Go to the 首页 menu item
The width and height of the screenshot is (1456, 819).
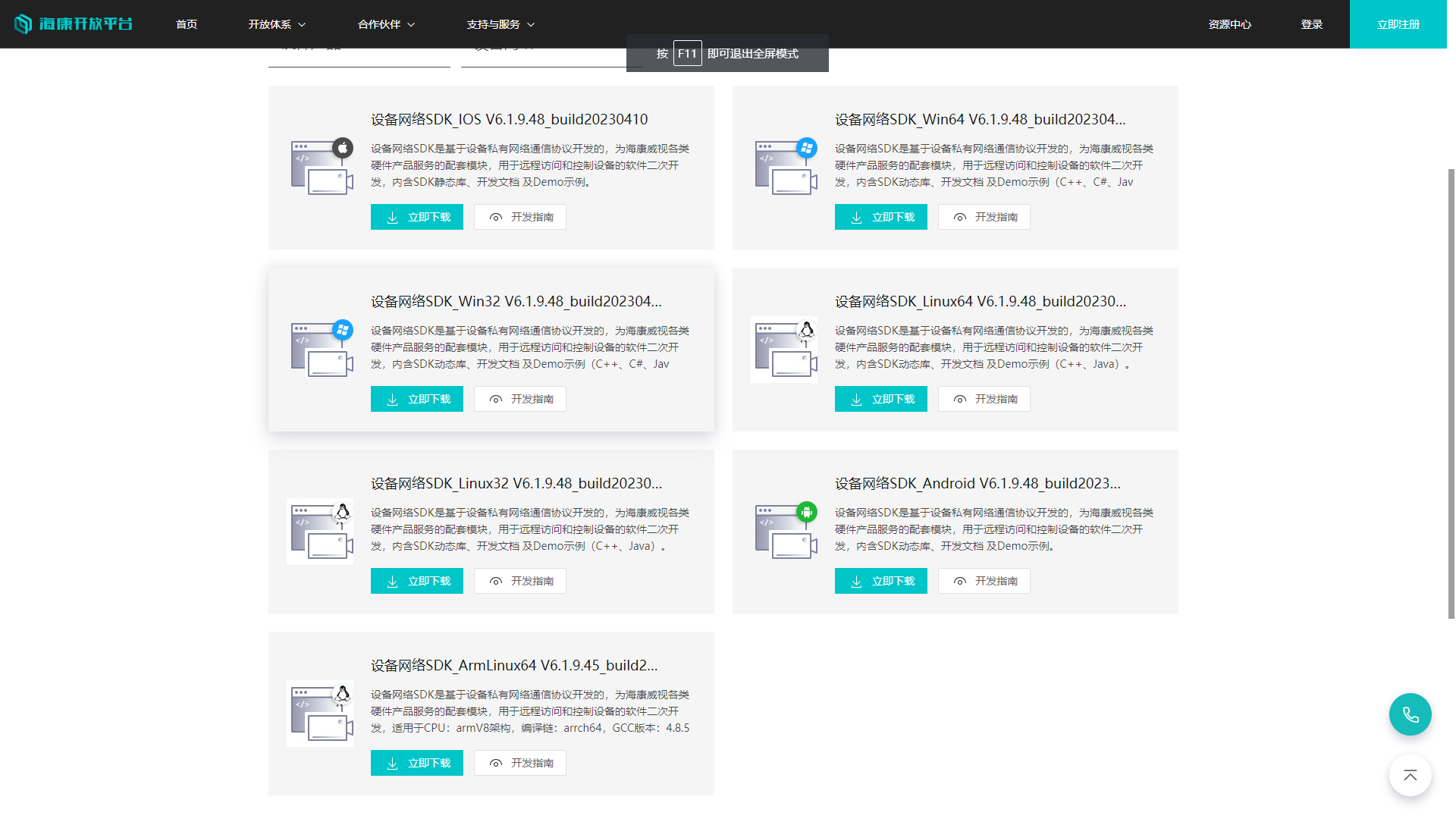pyautogui.click(x=187, y=24)
